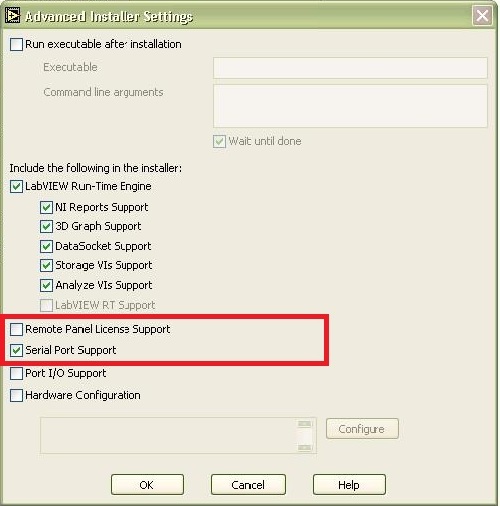This screenshot has width=500, height=506.
Task: Click the Cancel button
Action: pos(248,485)
